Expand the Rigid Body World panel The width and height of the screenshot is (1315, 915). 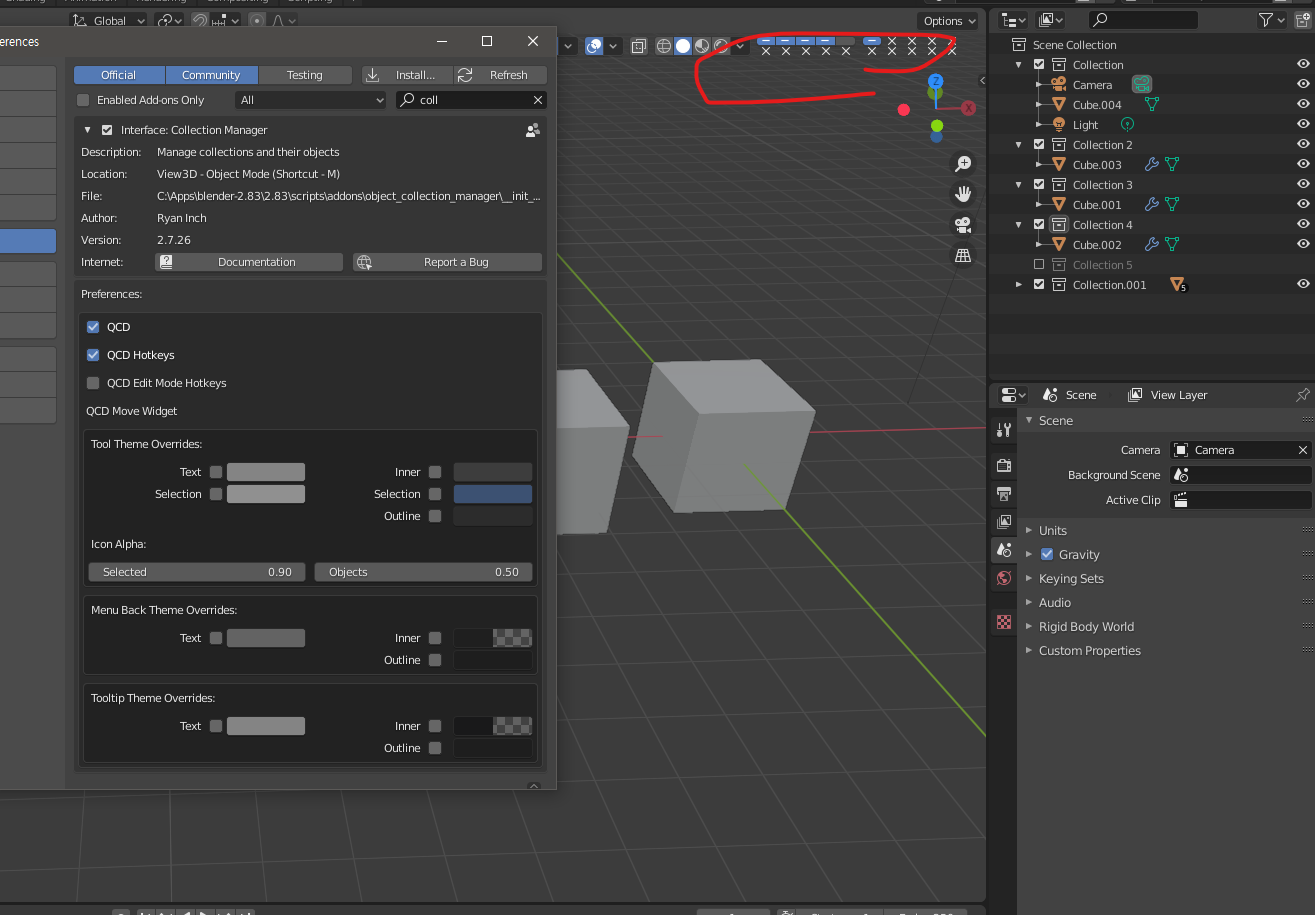[x=1029, y=626]
